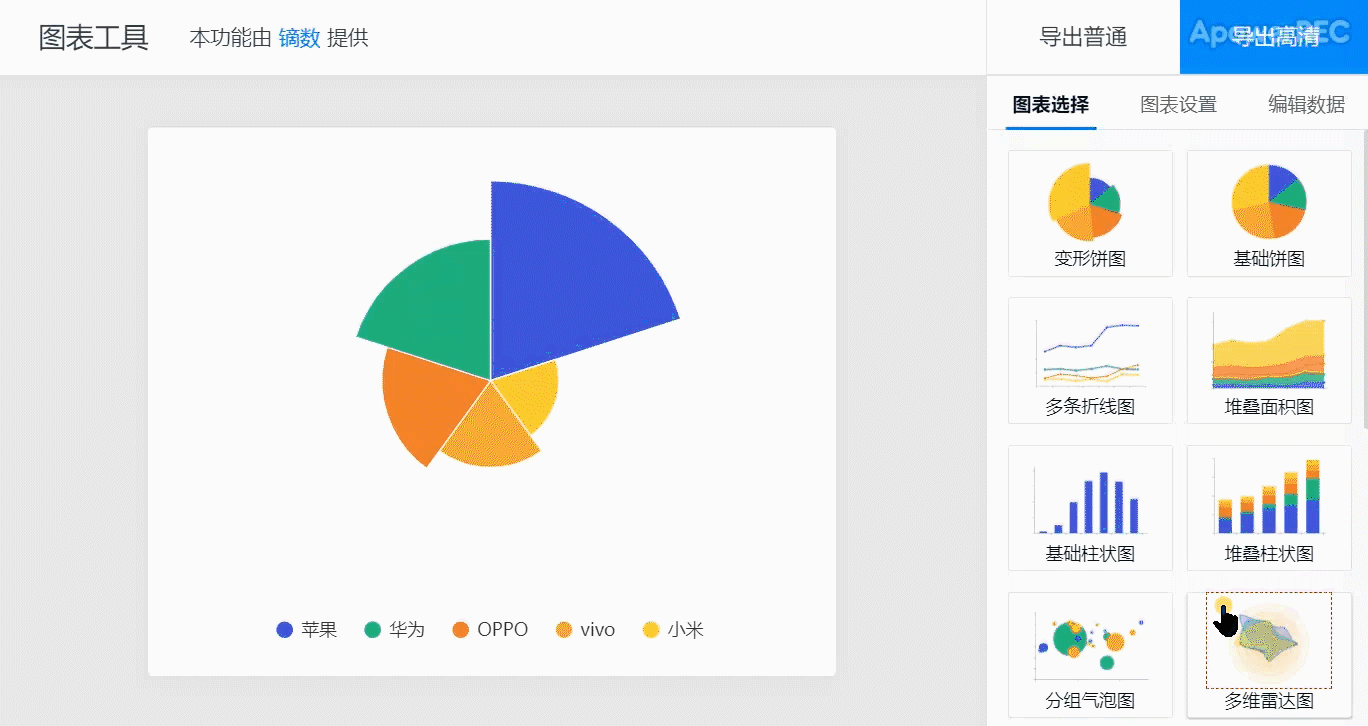This screenshot has width=1368, height=726.
Task: Select the 变形饼图 chart type
Action: 1090,213
